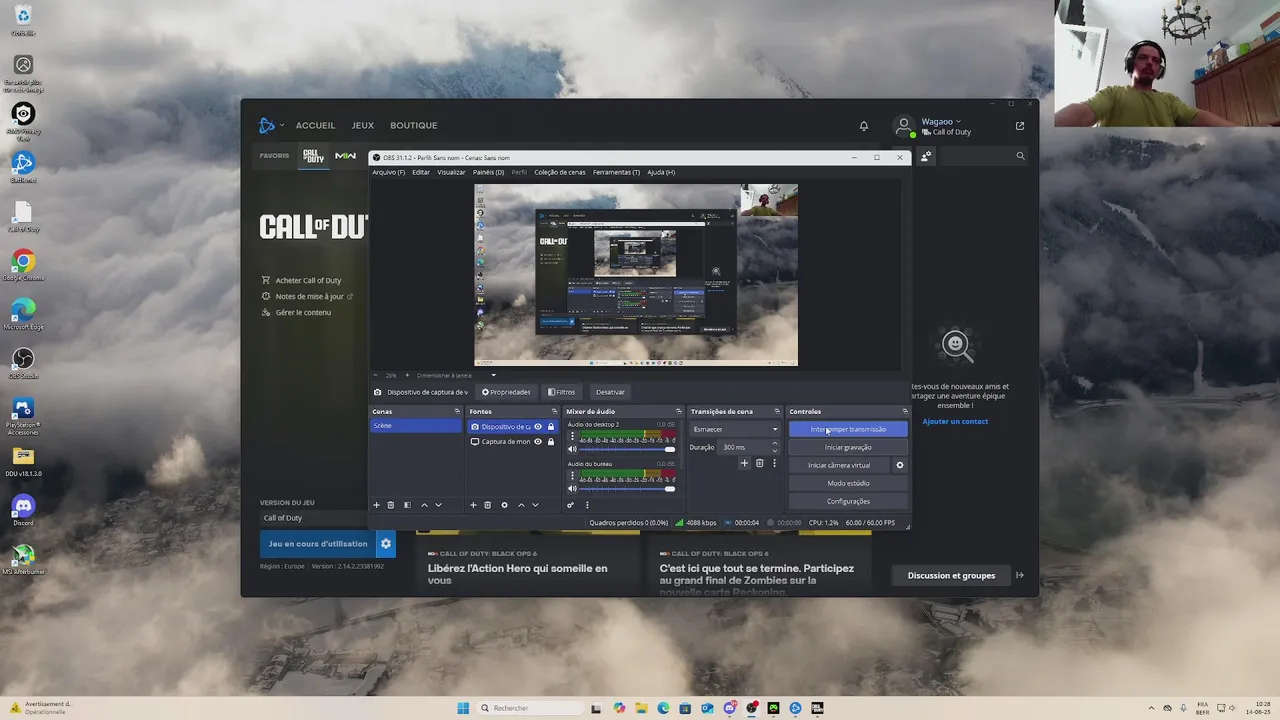Move source down using the Fontes down arrow
The width and height of the screenshot is (1280, 720).
click(x=535, y=505)
